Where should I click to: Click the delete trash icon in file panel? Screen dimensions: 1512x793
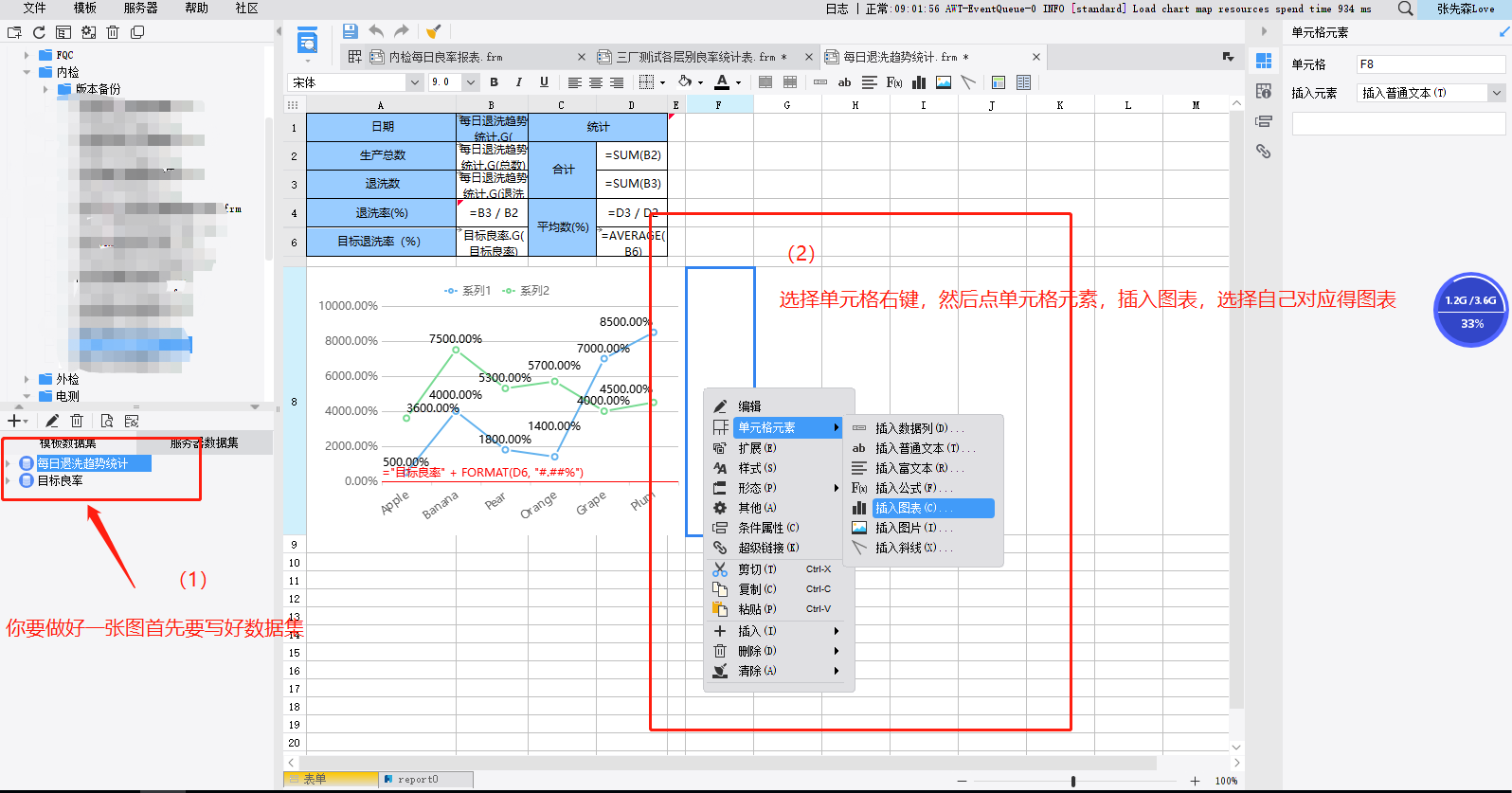tap(113, 32)
